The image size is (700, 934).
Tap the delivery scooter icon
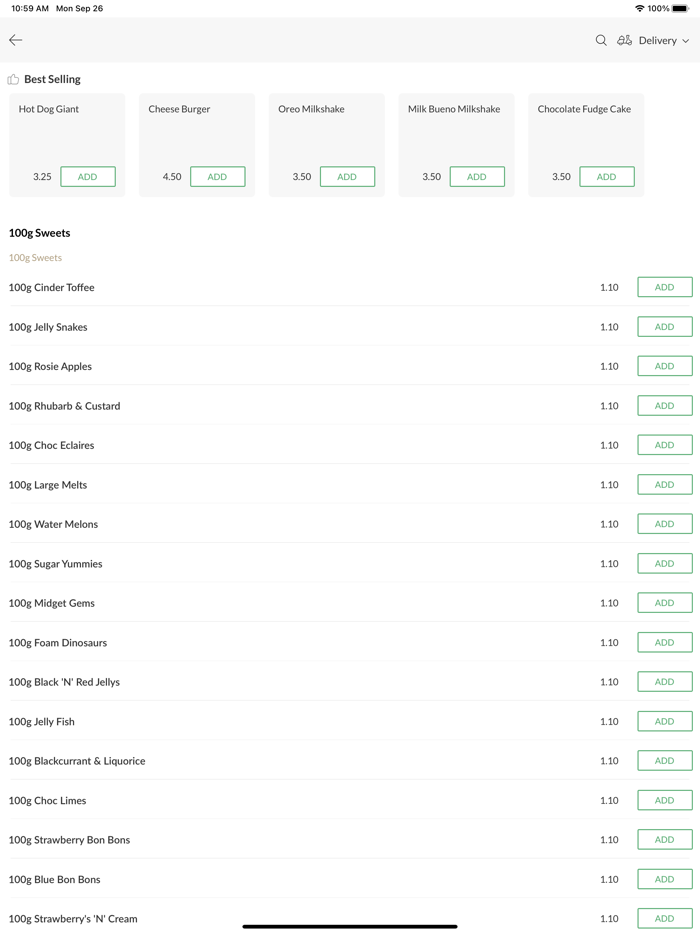pos(624,40)
